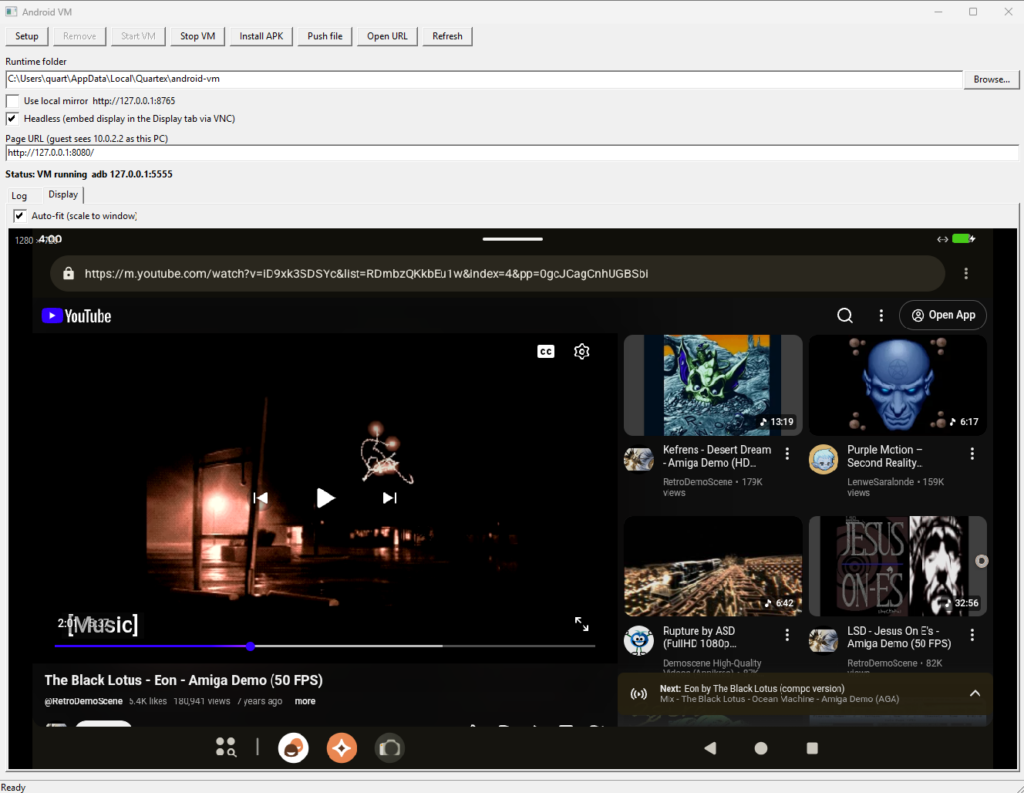Open the orange star app in dock
The height and width of the screenshot is (793, 1024).
click(342, 748)
